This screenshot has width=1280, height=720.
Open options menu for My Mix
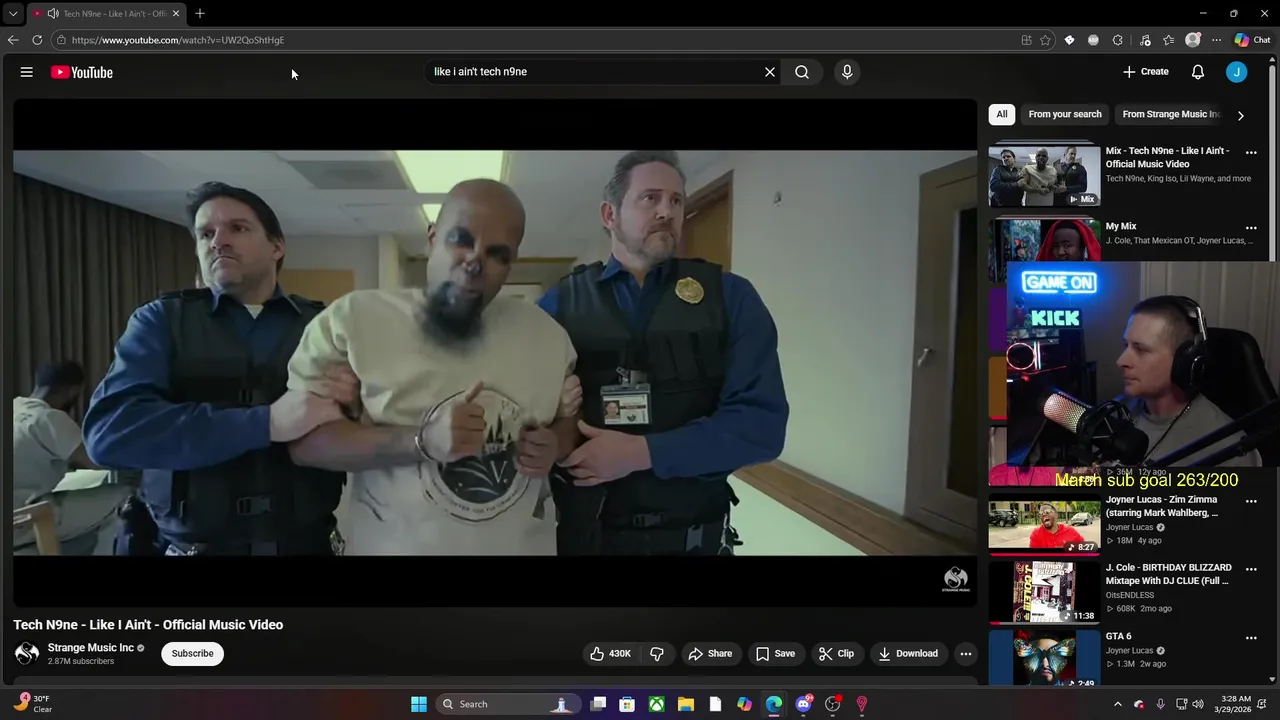coord(1251,228)
